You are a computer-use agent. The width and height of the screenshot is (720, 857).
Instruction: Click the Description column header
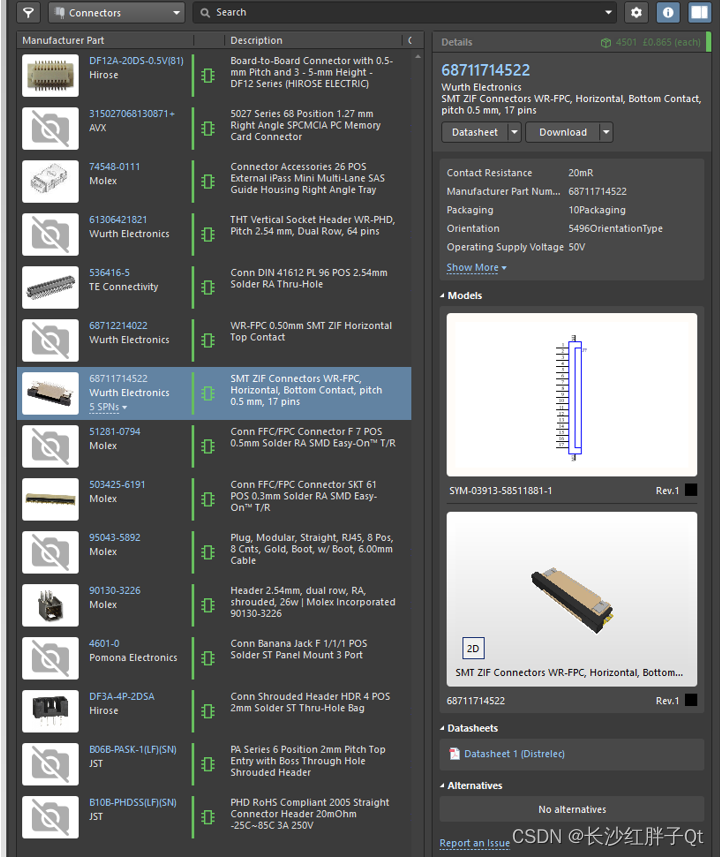tap(256, 40)
